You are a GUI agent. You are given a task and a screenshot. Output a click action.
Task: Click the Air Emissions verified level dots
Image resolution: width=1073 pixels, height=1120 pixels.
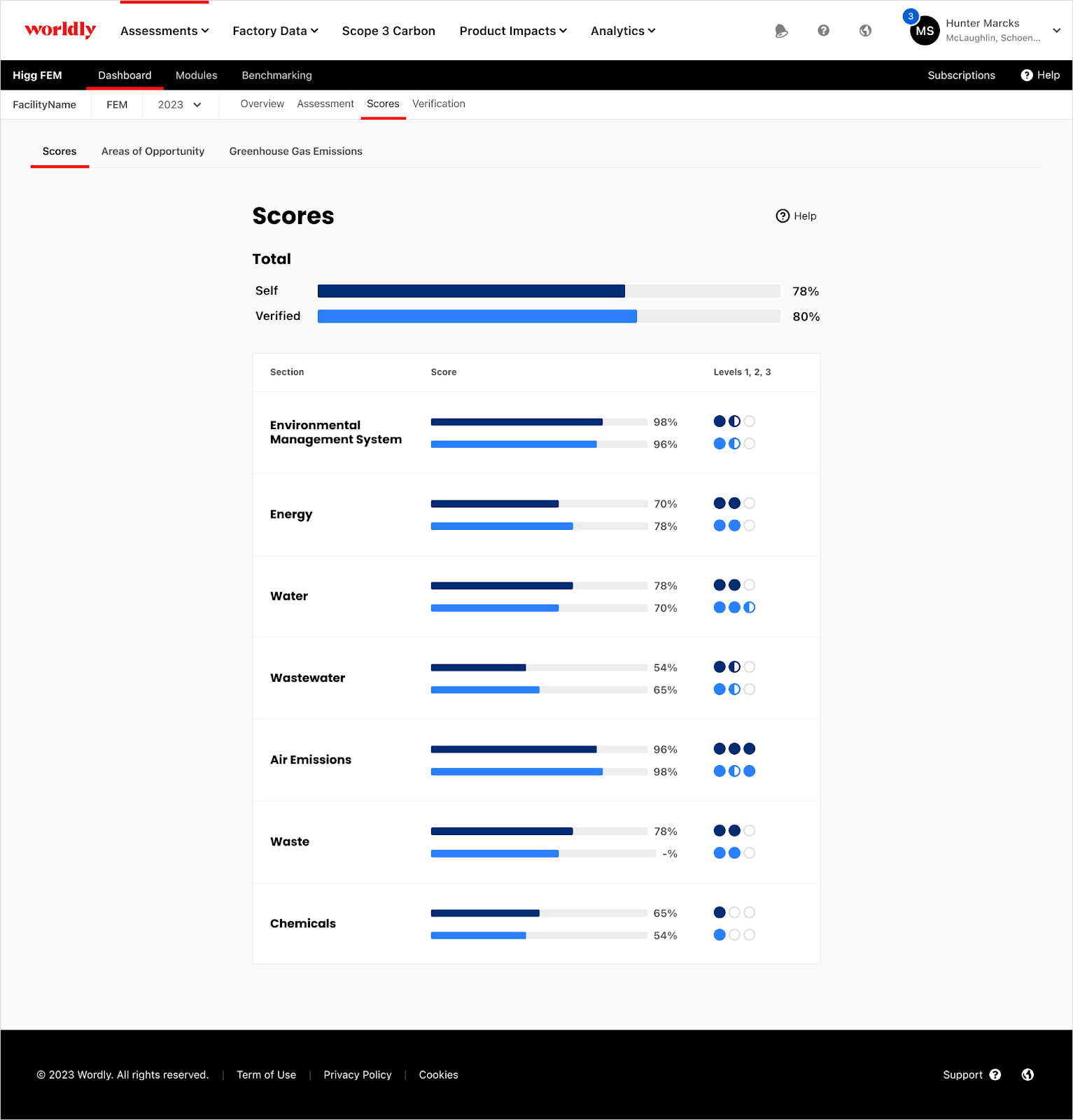pyautogui.click(x=734, y=771)
